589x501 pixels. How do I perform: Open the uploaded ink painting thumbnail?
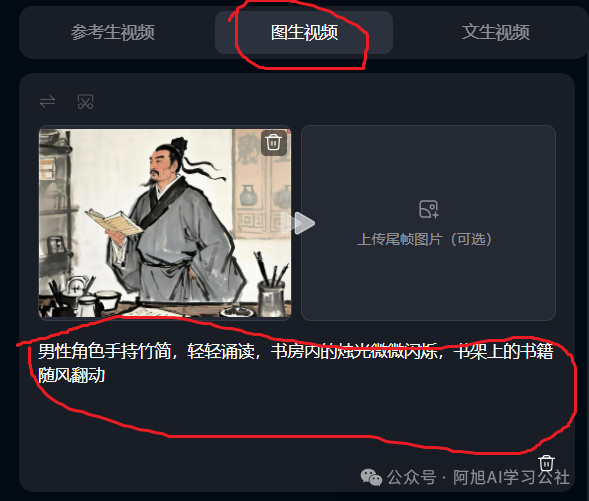(x=165, y=223)
